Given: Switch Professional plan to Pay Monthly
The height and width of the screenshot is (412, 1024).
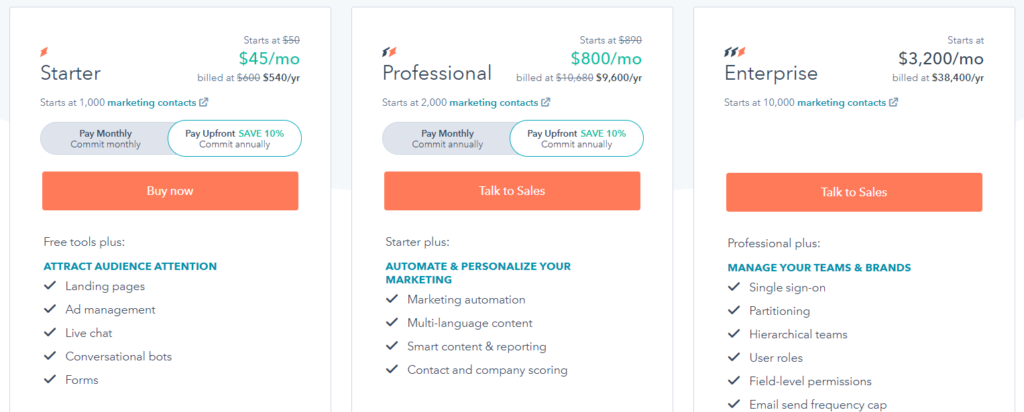Looking at the screenshot, I should 447,138.
